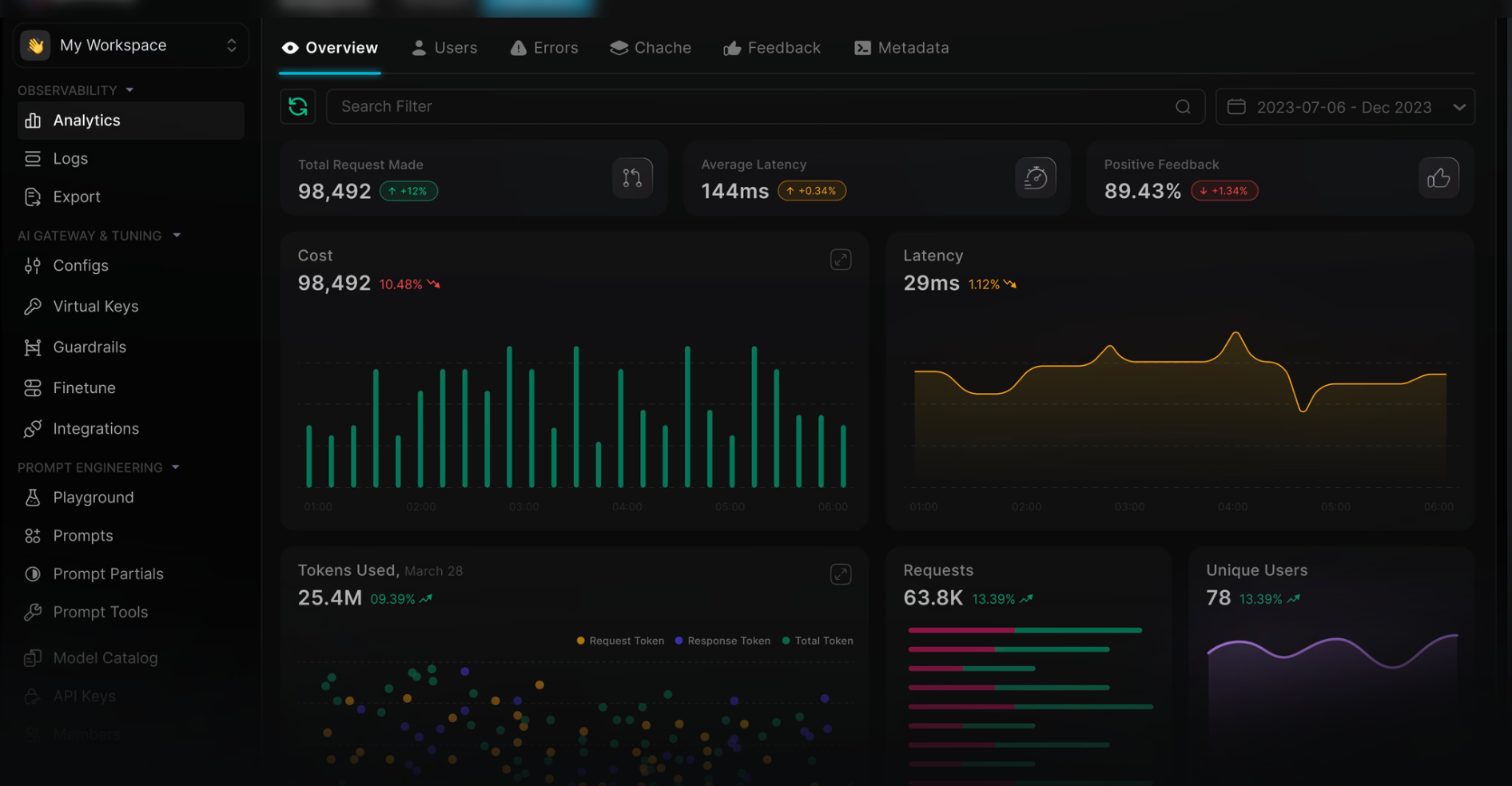Click the refresh icon beside Search Filter
Image resolution: width=1512 pixels, height=786 pixels.
click(298, 106)
